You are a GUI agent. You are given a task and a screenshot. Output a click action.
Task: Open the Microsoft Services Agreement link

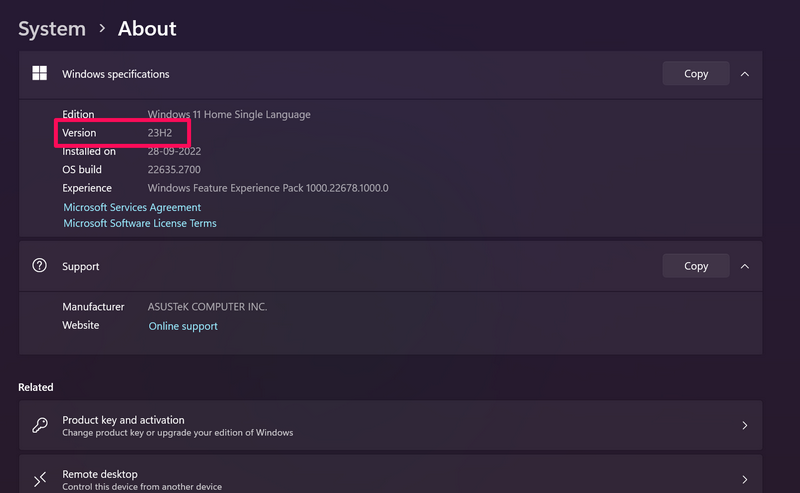[132, 207]
